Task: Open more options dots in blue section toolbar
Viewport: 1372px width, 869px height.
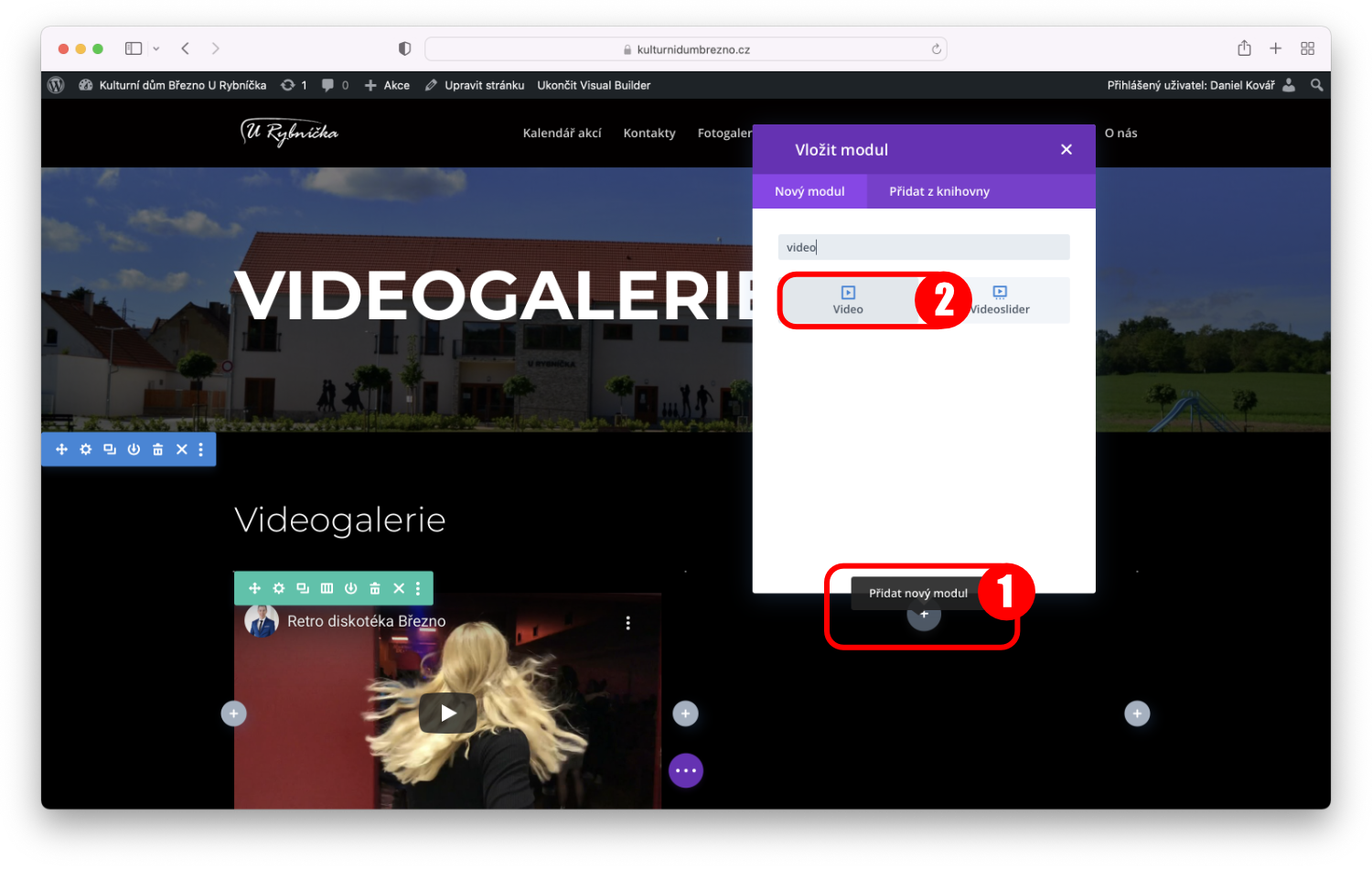Action: [201, 449]
